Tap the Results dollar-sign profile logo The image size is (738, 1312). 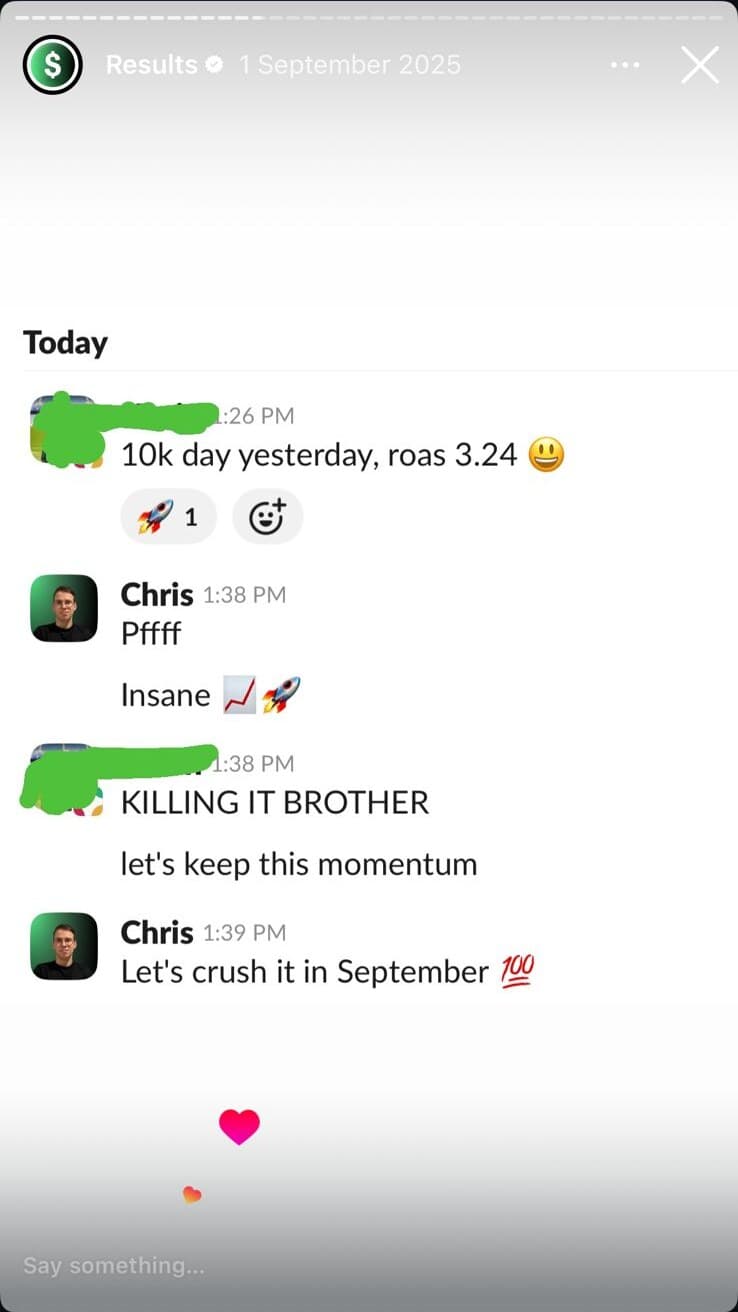52,64
